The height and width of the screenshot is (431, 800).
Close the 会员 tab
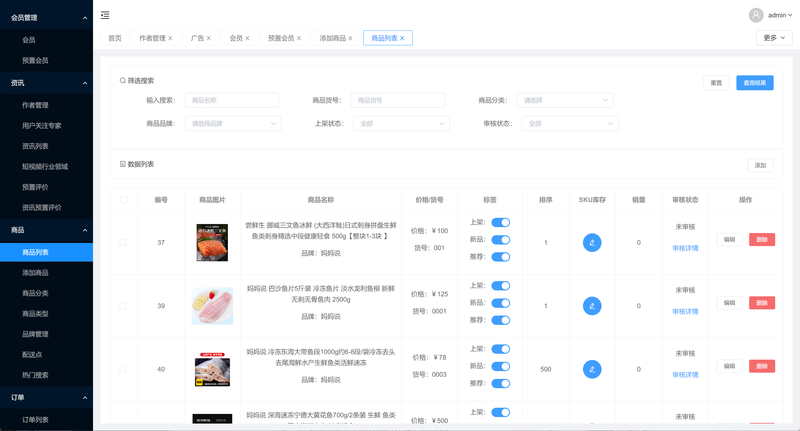click(x=247, y=38)
